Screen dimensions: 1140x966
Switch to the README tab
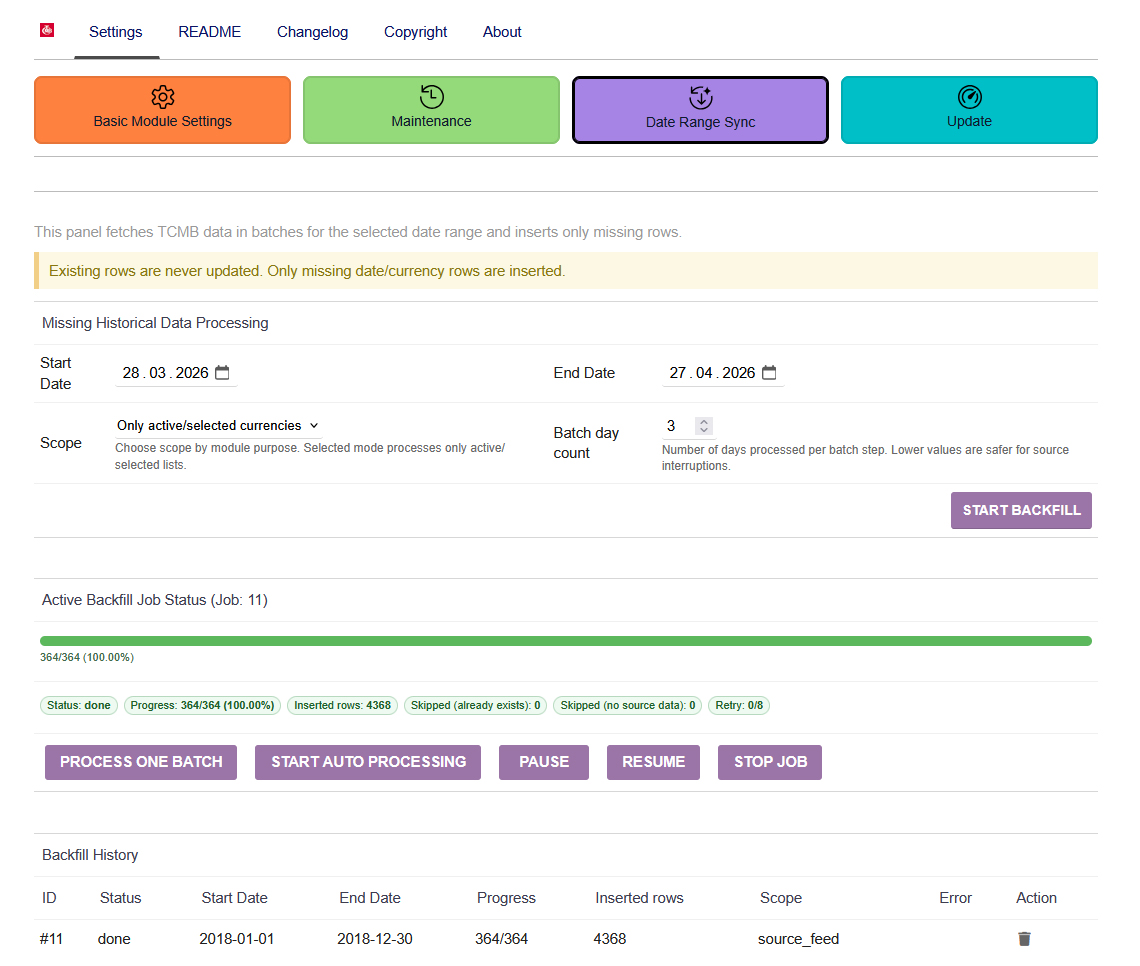(x=209, y=32)
